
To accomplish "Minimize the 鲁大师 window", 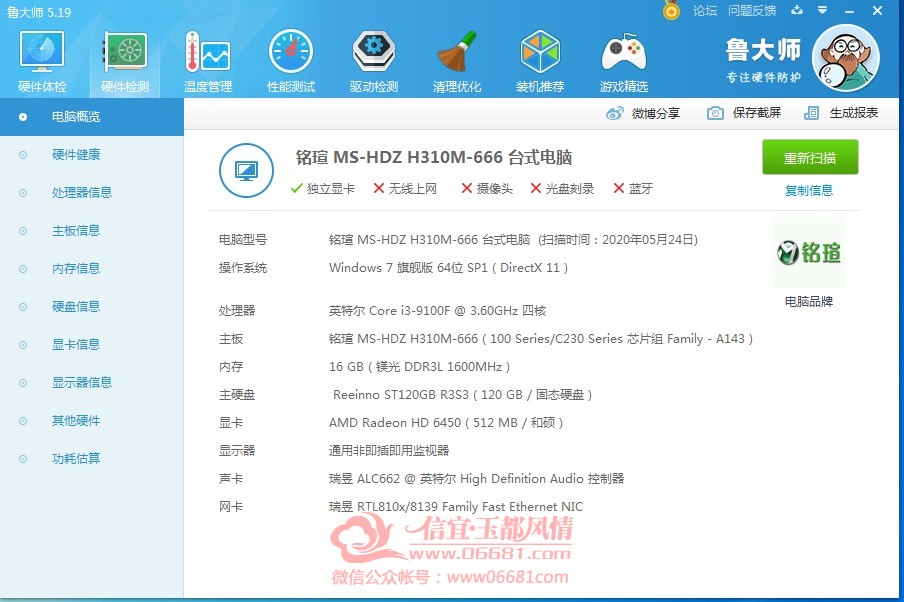I will click(849, 10).
